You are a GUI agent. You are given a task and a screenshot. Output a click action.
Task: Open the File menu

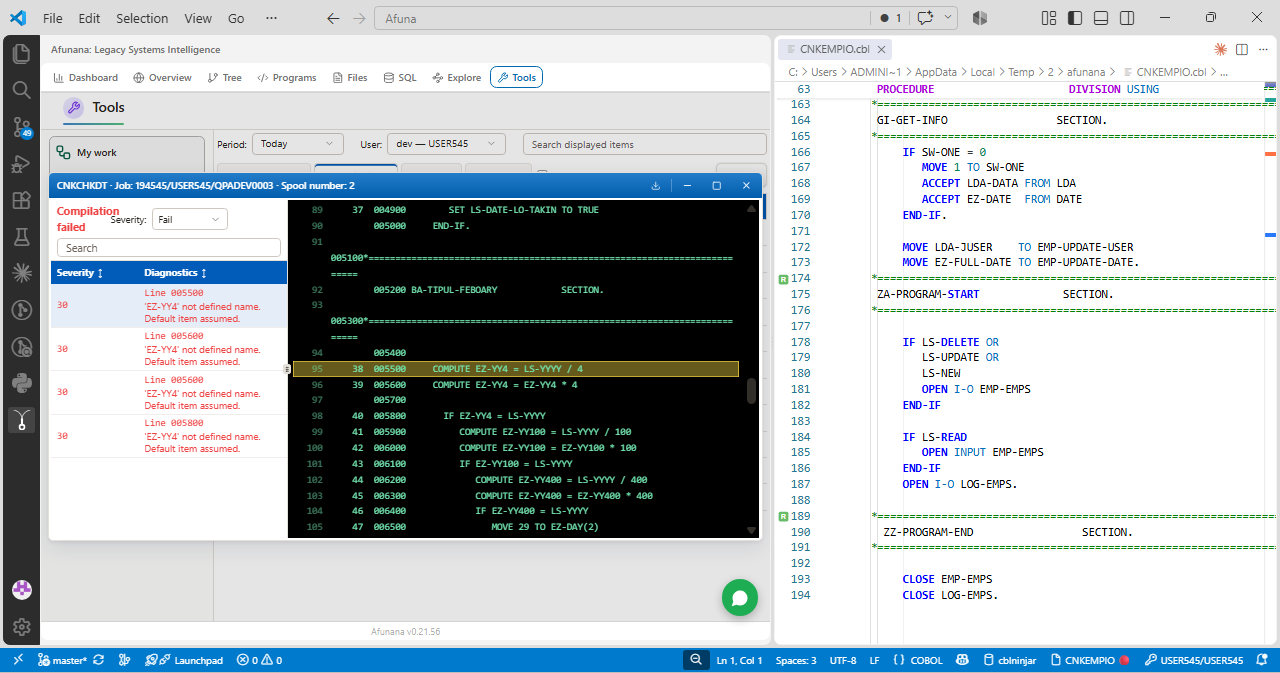53,18
